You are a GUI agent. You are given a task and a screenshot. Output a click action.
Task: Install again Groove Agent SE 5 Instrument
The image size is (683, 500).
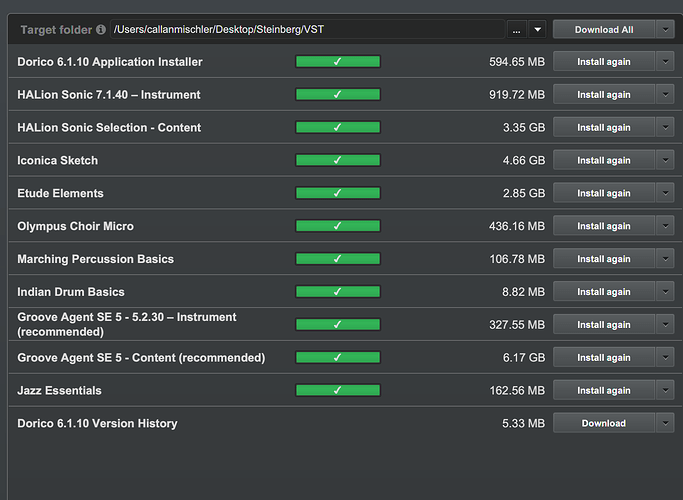pyautogui.click(x=604, y=324)
